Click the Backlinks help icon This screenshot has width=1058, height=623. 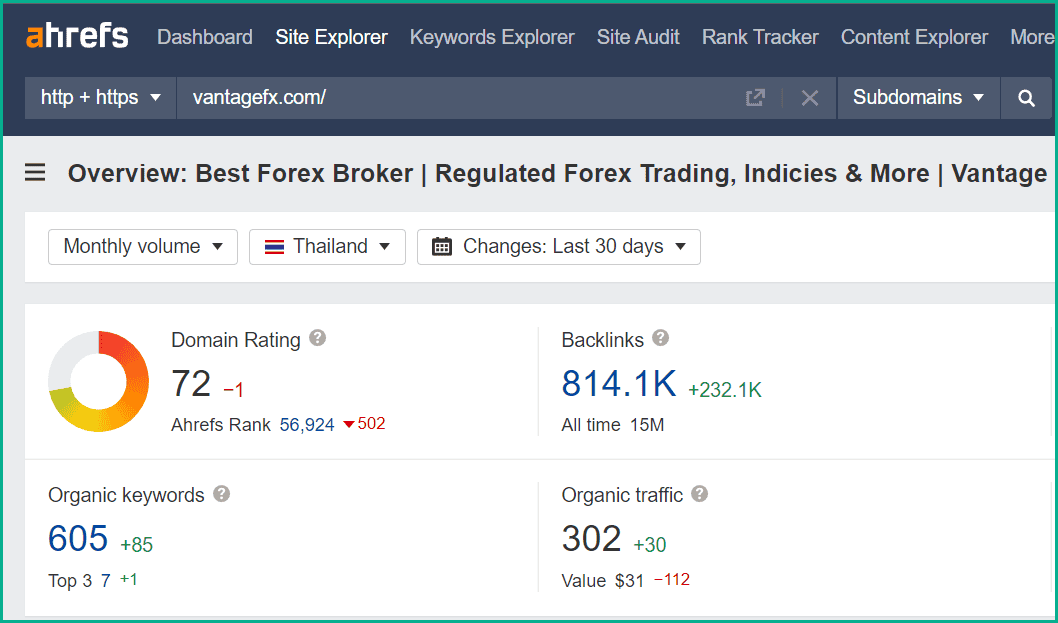coord(661,338)
